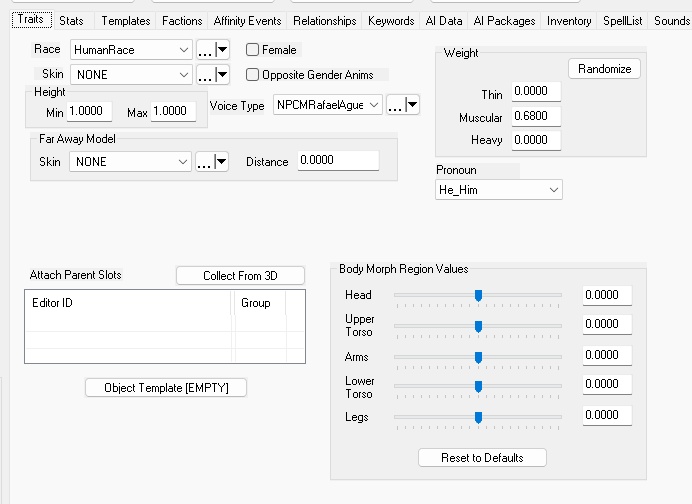Toggle Opposite Gender Anims checkbox
The width and height of the screenshot is (692, 504).
253,74
